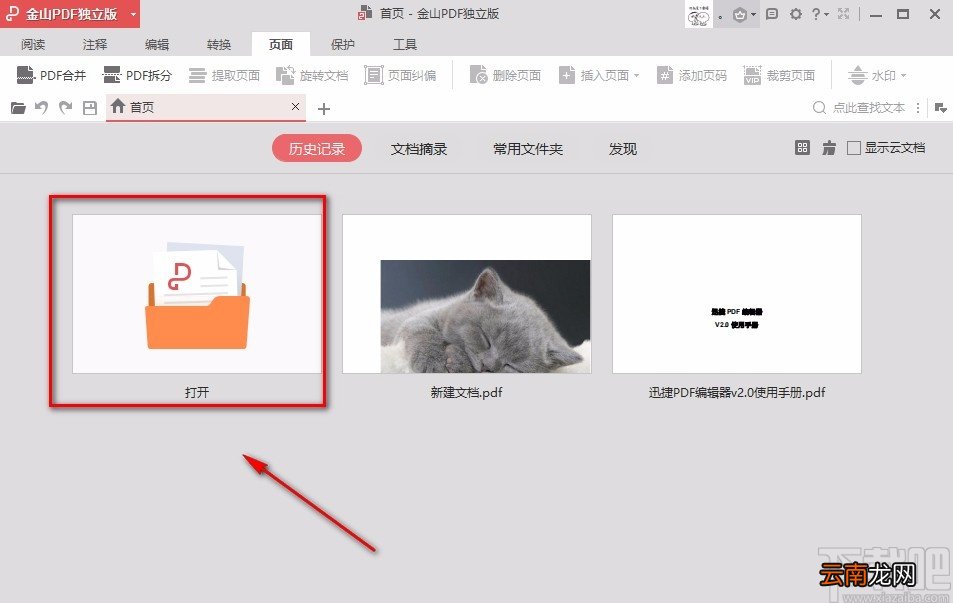Open the 迅捷PDF编辑器v2.0使用手册.pdf thumbnail
This screenshot has width=953, height=603.
coord(737,294)
